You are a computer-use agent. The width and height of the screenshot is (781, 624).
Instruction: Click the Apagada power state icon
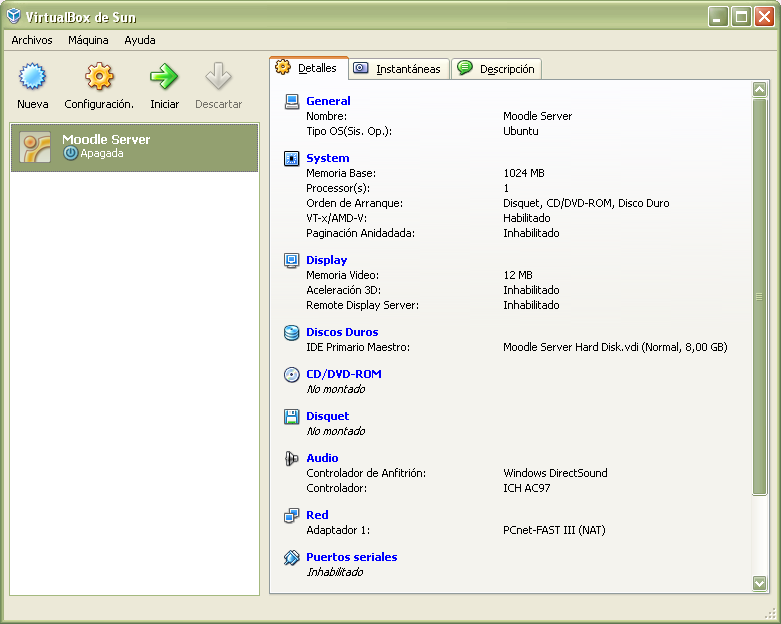tap(71, 153)
